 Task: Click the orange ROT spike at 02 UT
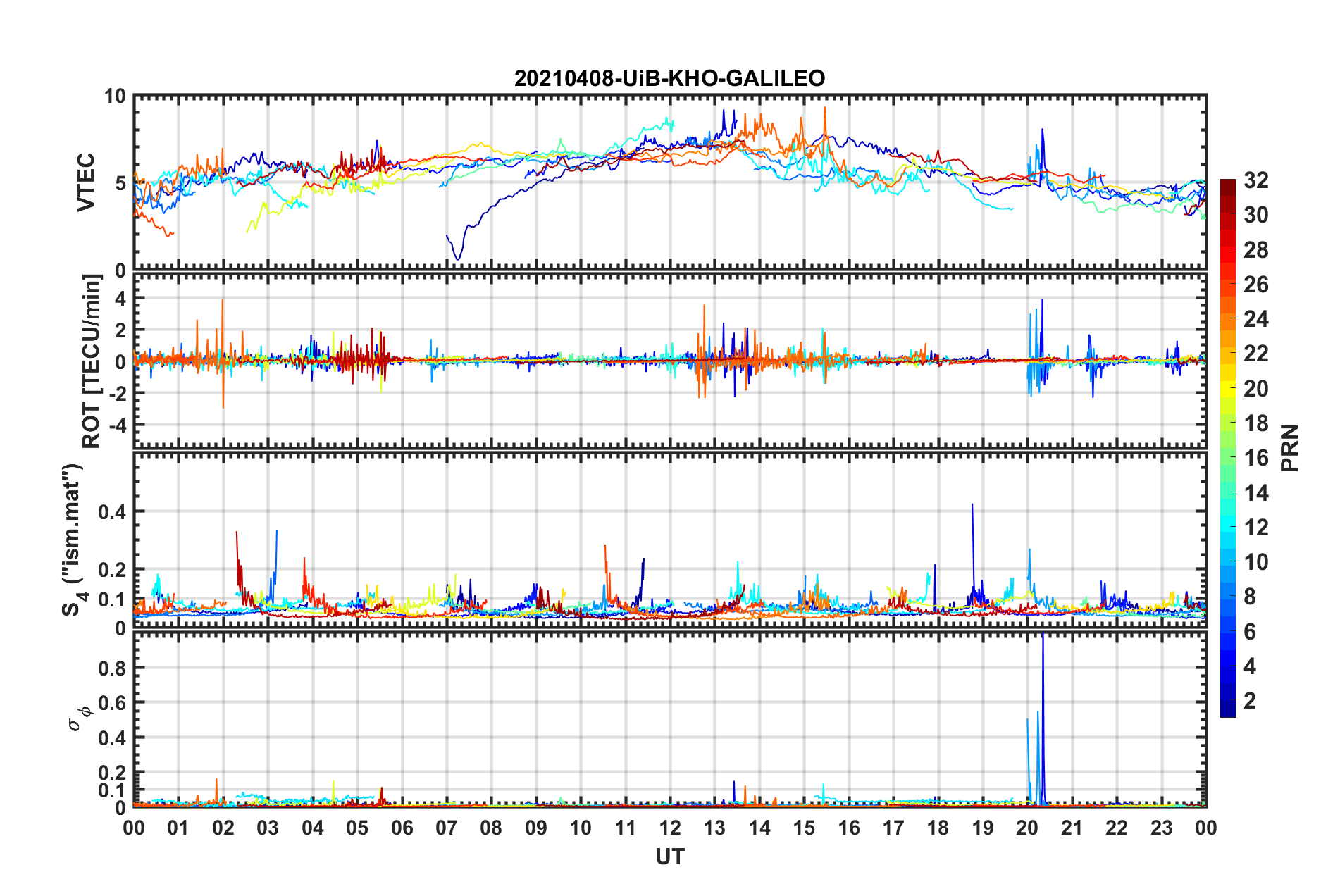point(223,352)
